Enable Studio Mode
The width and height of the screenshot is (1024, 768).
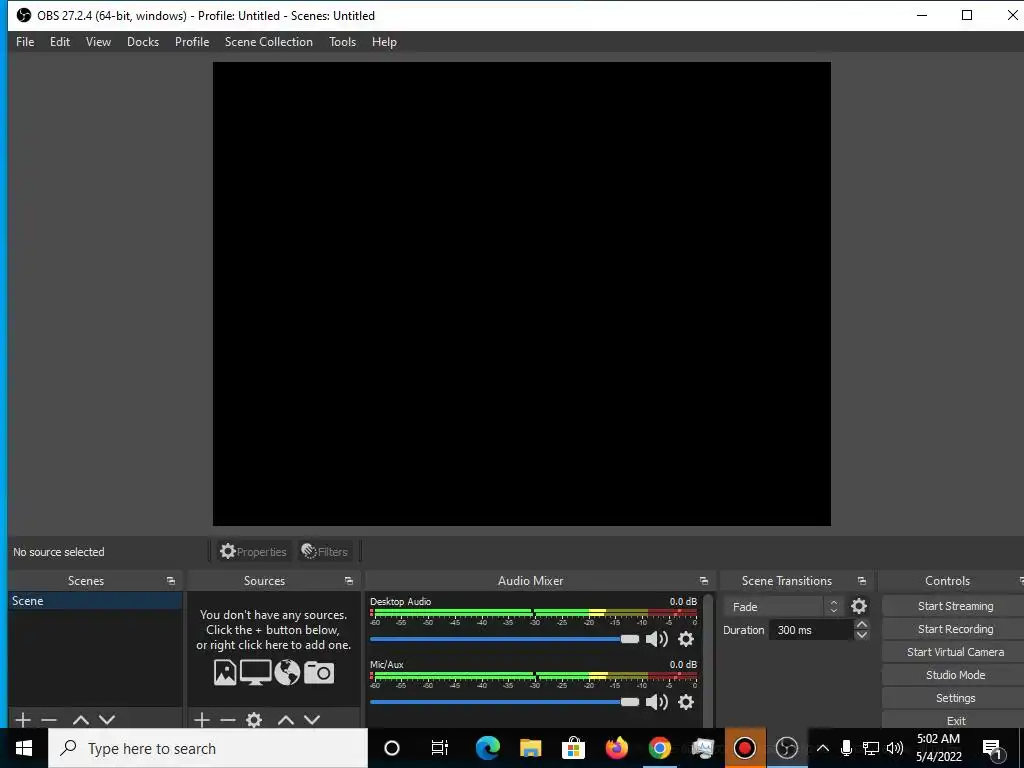955,675
